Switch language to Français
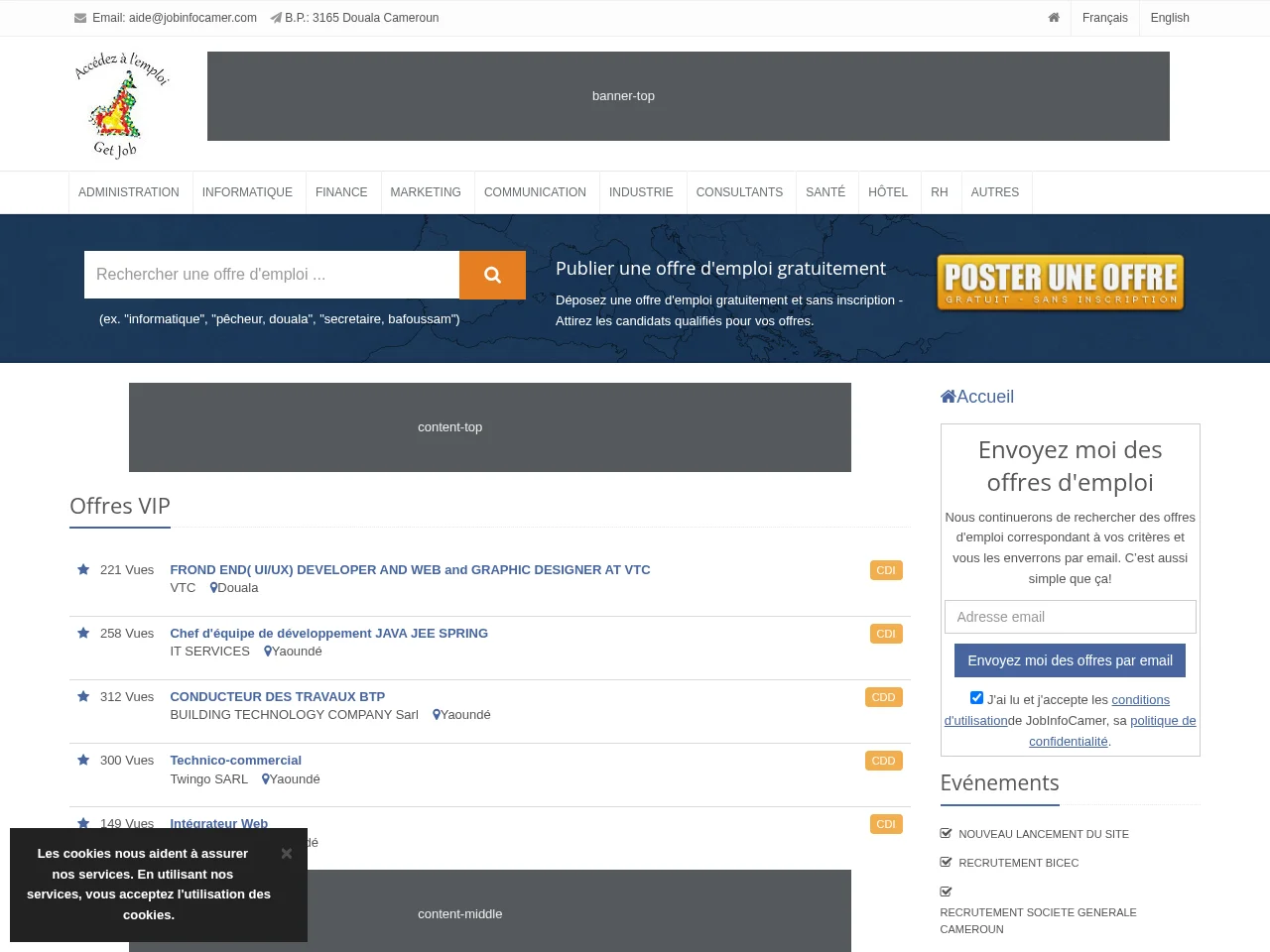 pyautogui.click(x=1105, y=18)
